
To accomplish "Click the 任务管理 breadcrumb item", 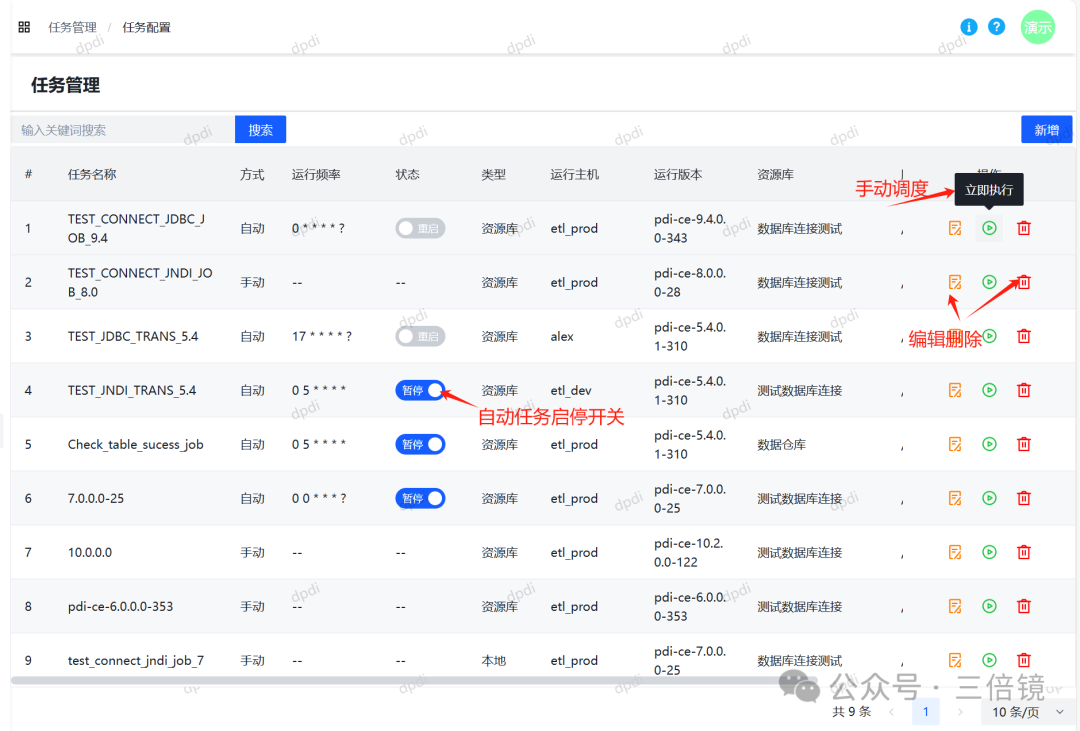I will [72, 27].
